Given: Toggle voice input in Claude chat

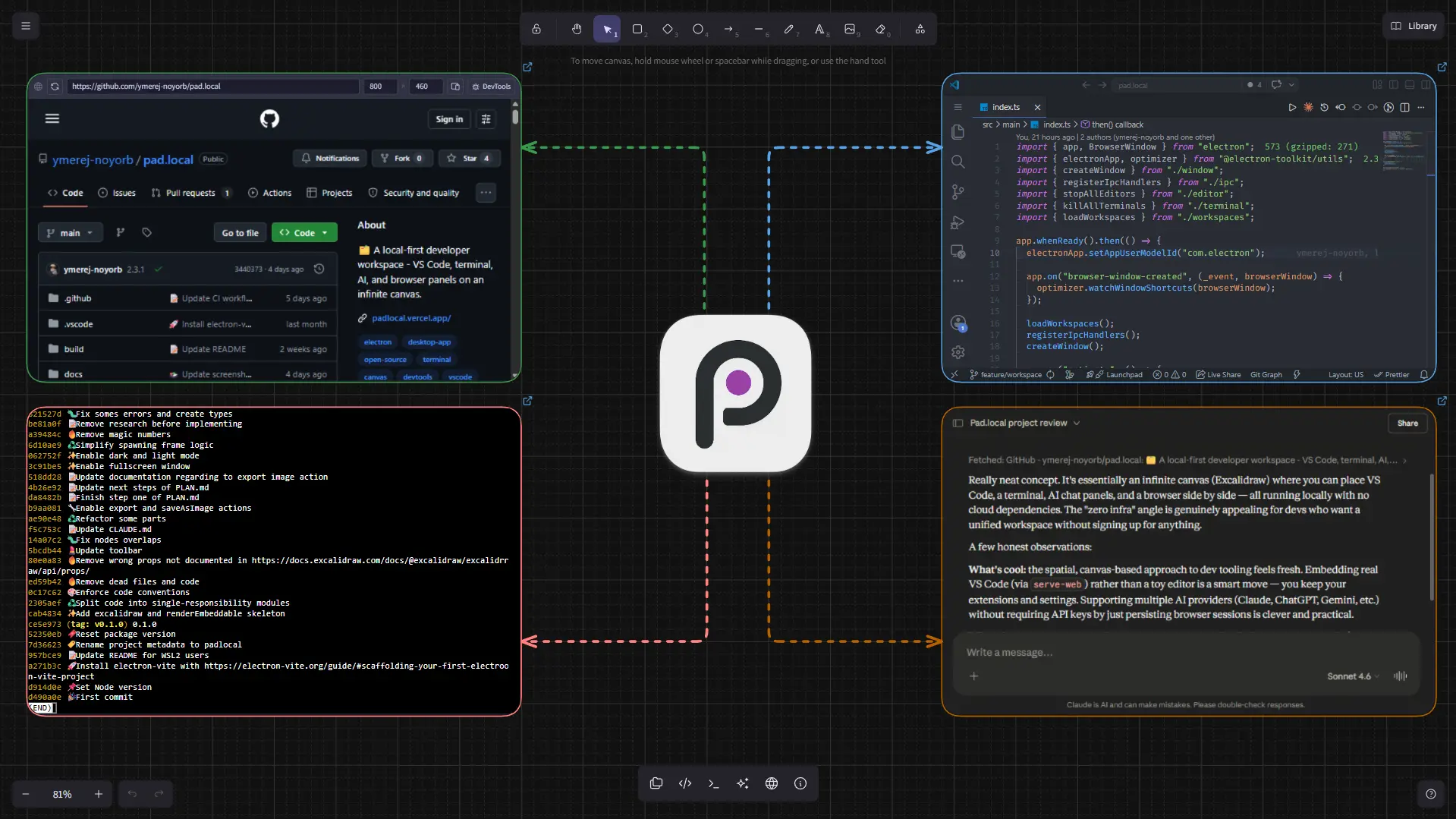Looking at the screenshot, I should 1401,676.
